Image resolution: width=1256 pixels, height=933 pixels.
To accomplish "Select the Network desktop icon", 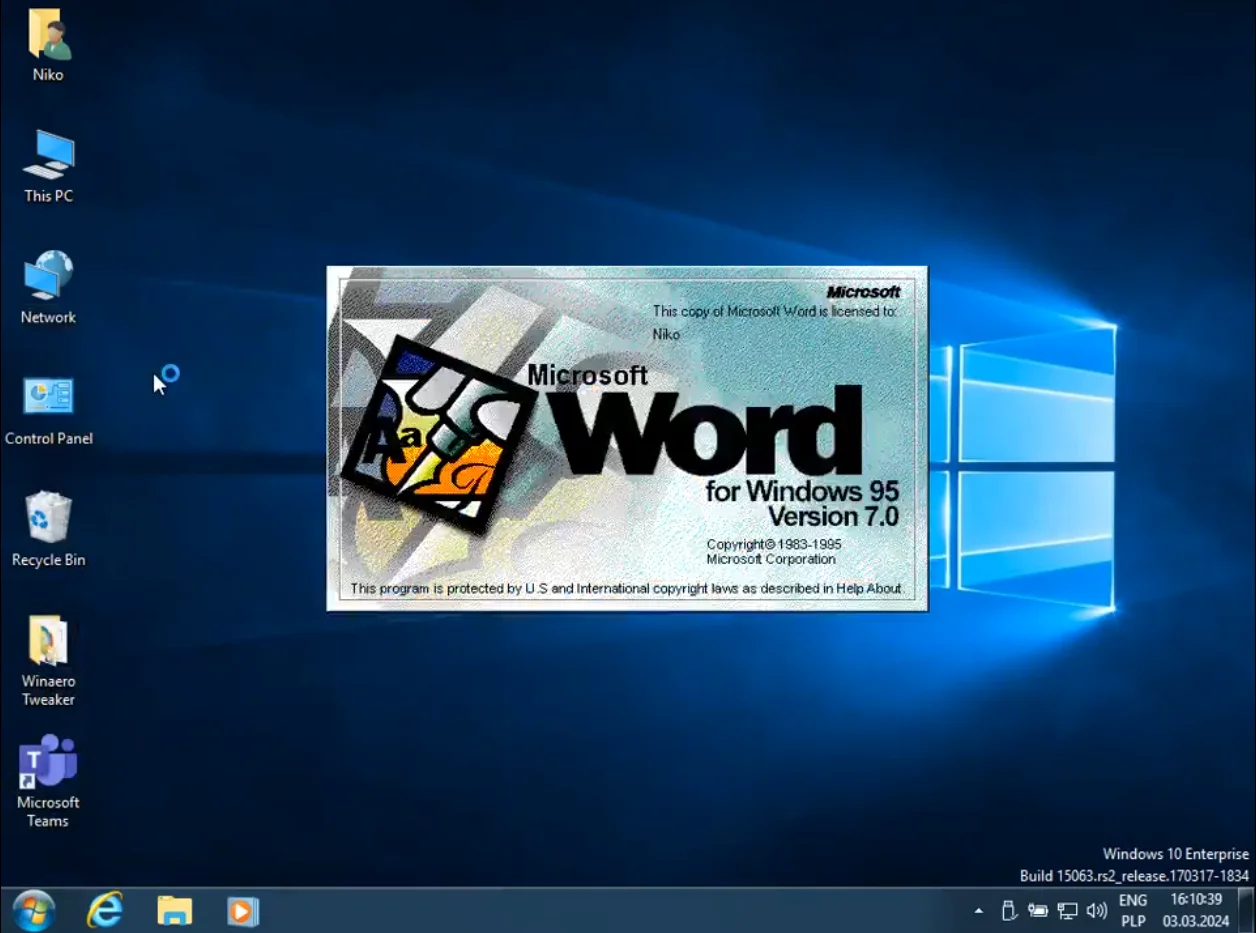I will [x=48, y=277].
